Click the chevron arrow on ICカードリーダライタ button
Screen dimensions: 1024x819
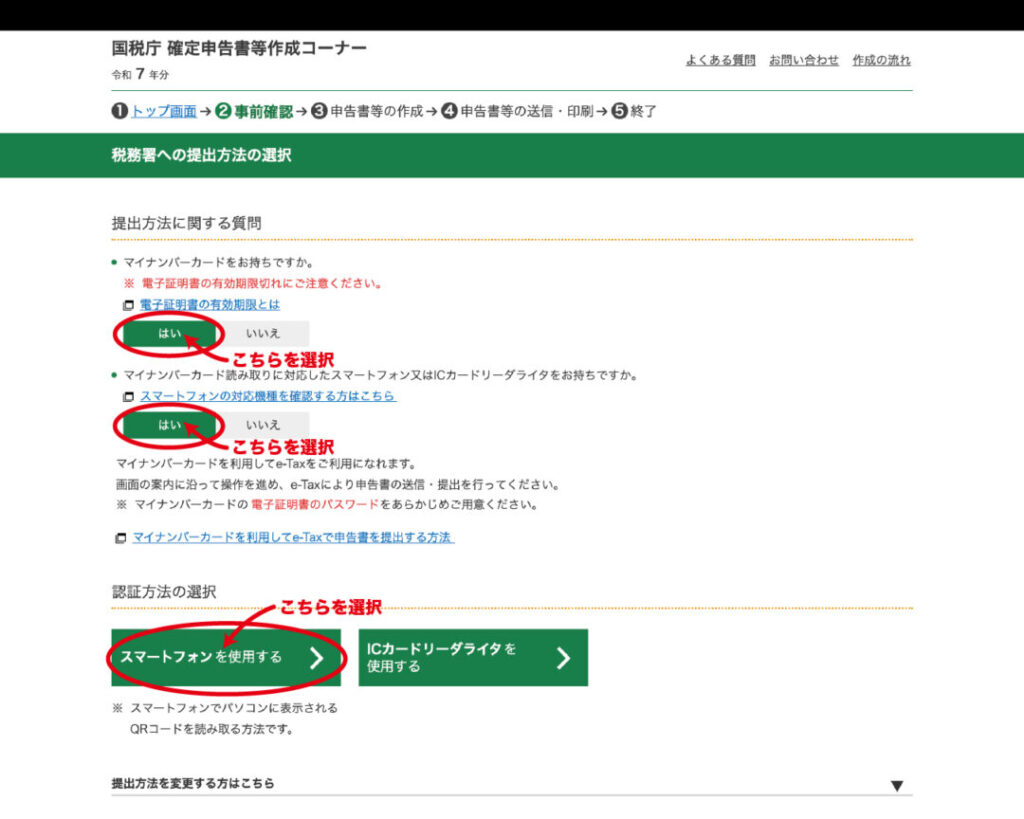(x=563, y=658)
